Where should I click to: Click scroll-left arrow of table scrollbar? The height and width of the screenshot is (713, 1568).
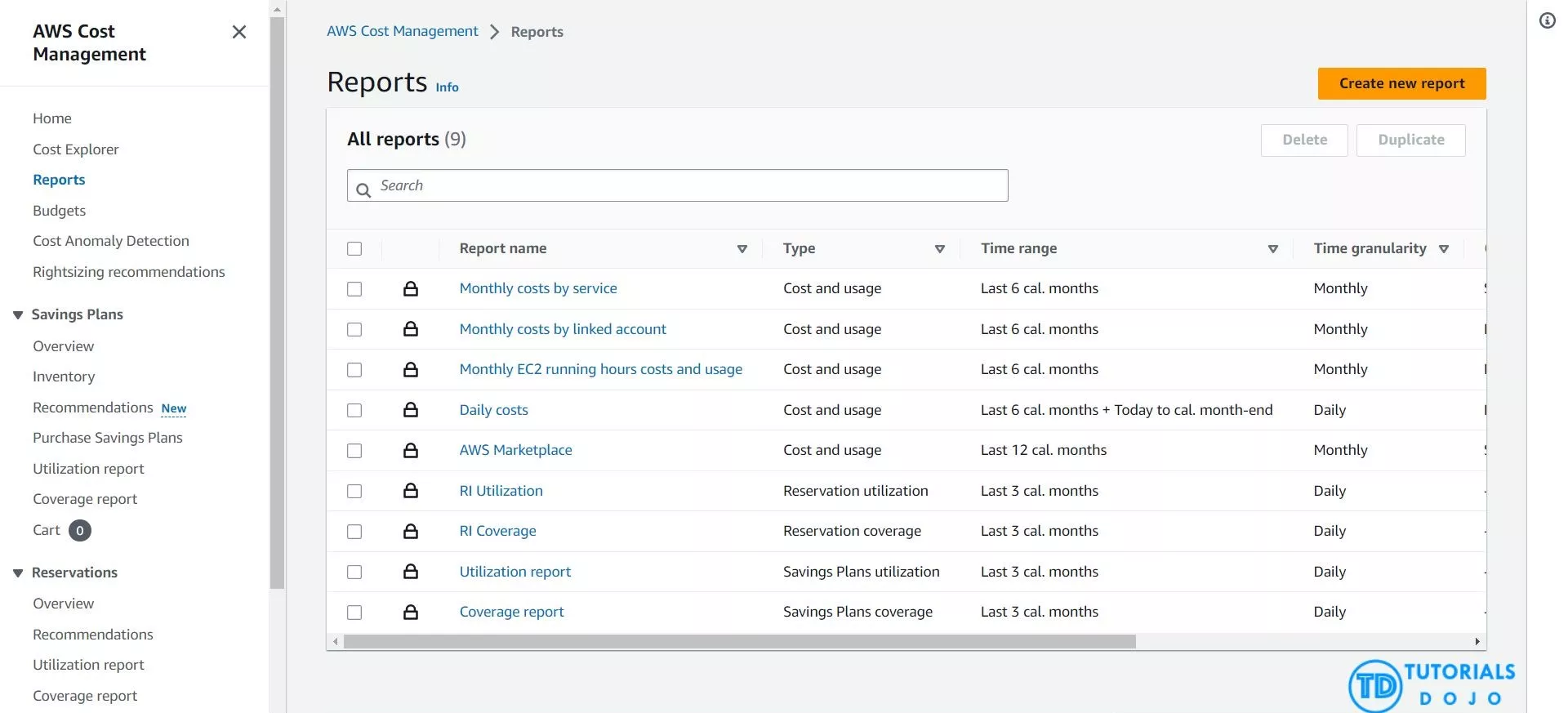pos(335,642)
